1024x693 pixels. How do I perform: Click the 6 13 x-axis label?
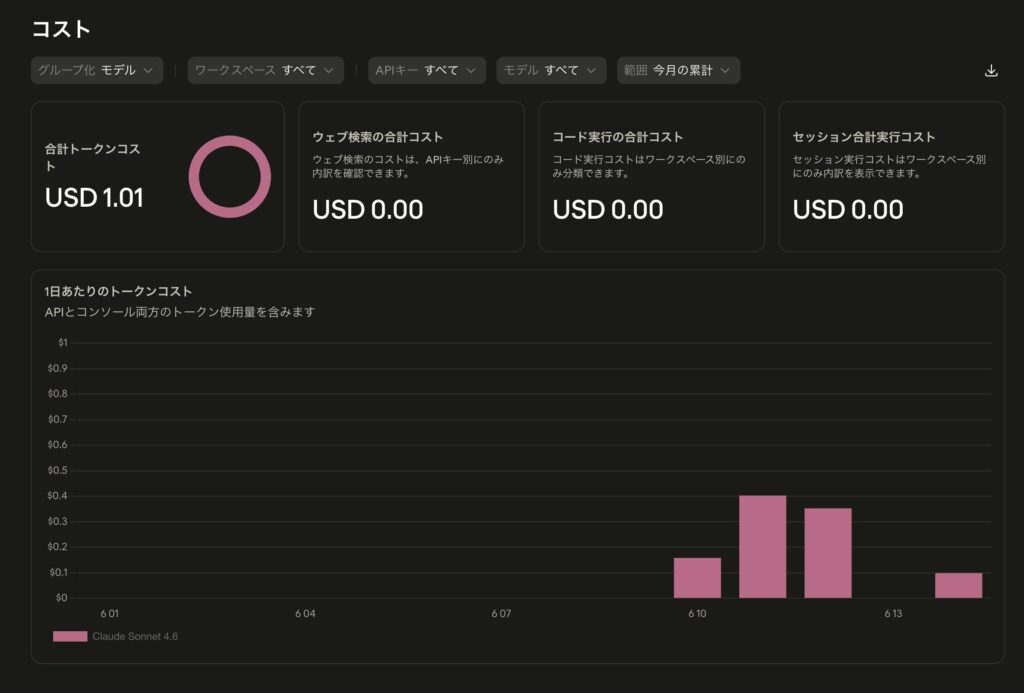pyautogui.click(x=893, y=613)
